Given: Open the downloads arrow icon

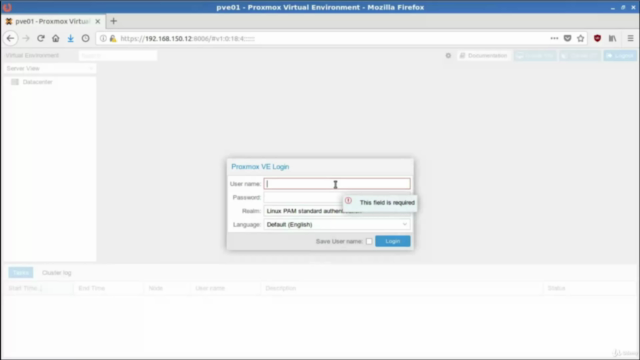Looking at the screenshot, I should [71, 38].
